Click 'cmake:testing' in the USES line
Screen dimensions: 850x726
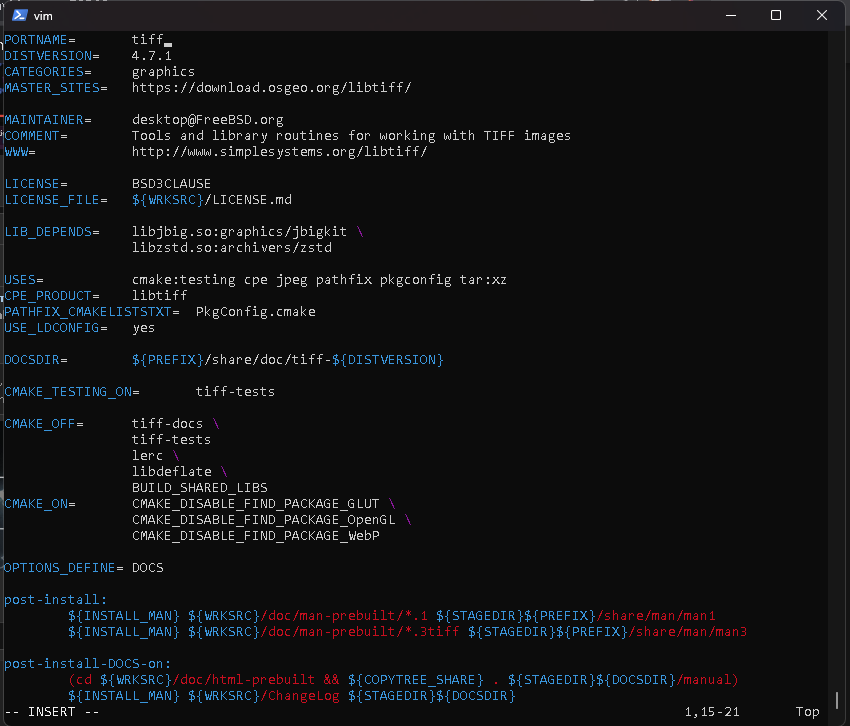[184, 280]
